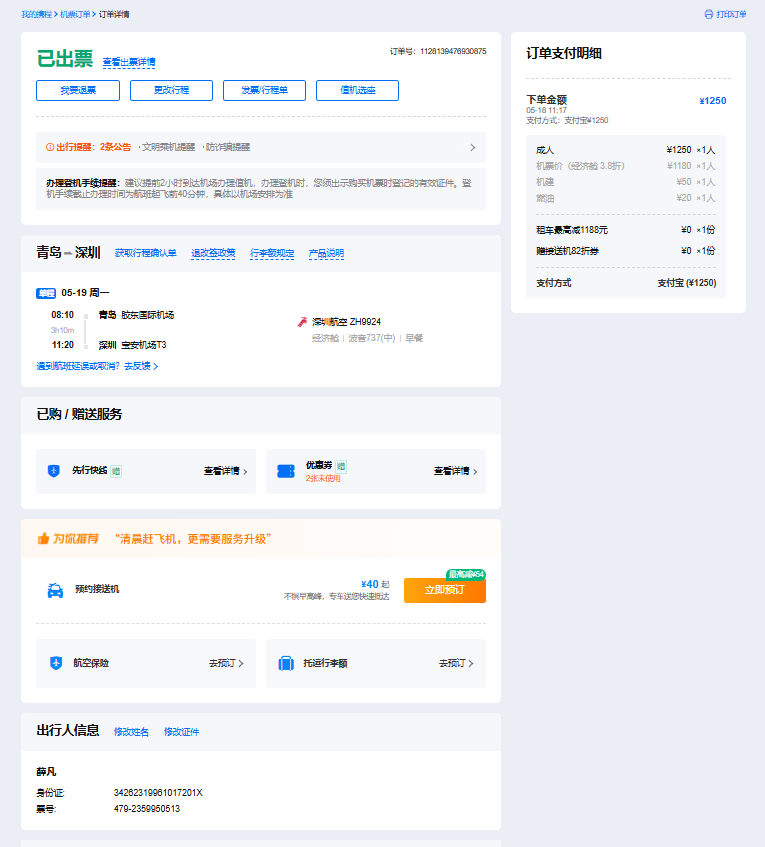Open 去预订 for 航空保险

[x=226, y=663]
